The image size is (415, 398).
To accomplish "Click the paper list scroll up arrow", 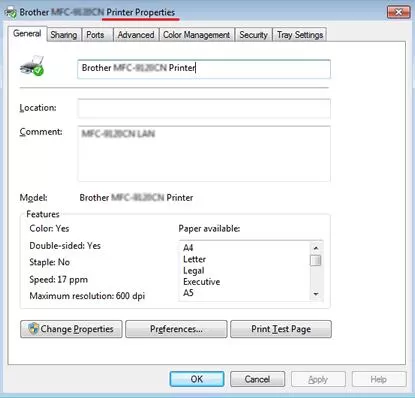I will tap(316, 248).
